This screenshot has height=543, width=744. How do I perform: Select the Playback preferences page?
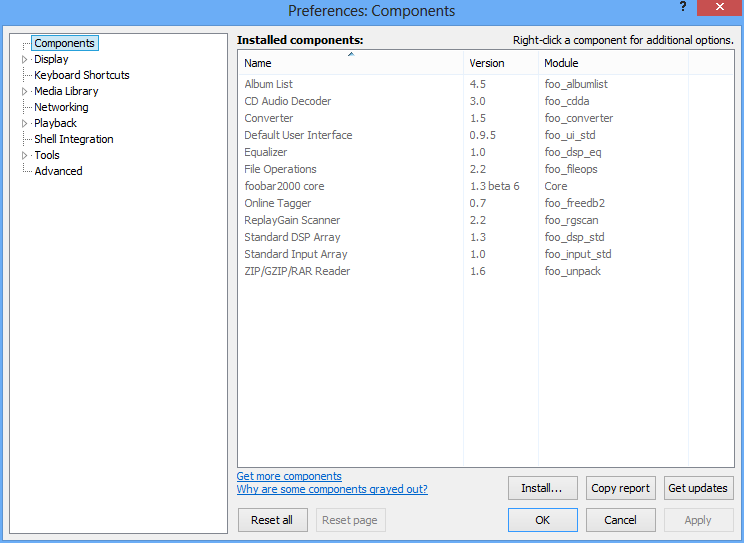click(x=55, y=123)
